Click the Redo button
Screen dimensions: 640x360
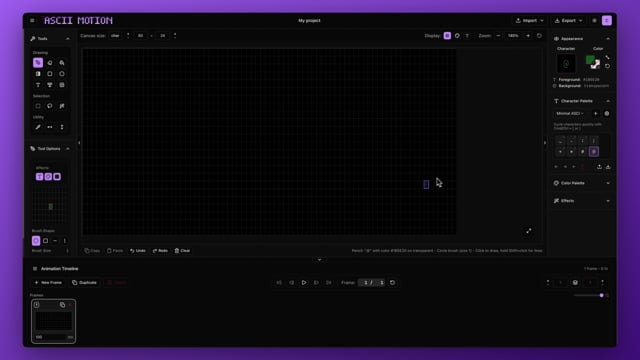(160, 251)
